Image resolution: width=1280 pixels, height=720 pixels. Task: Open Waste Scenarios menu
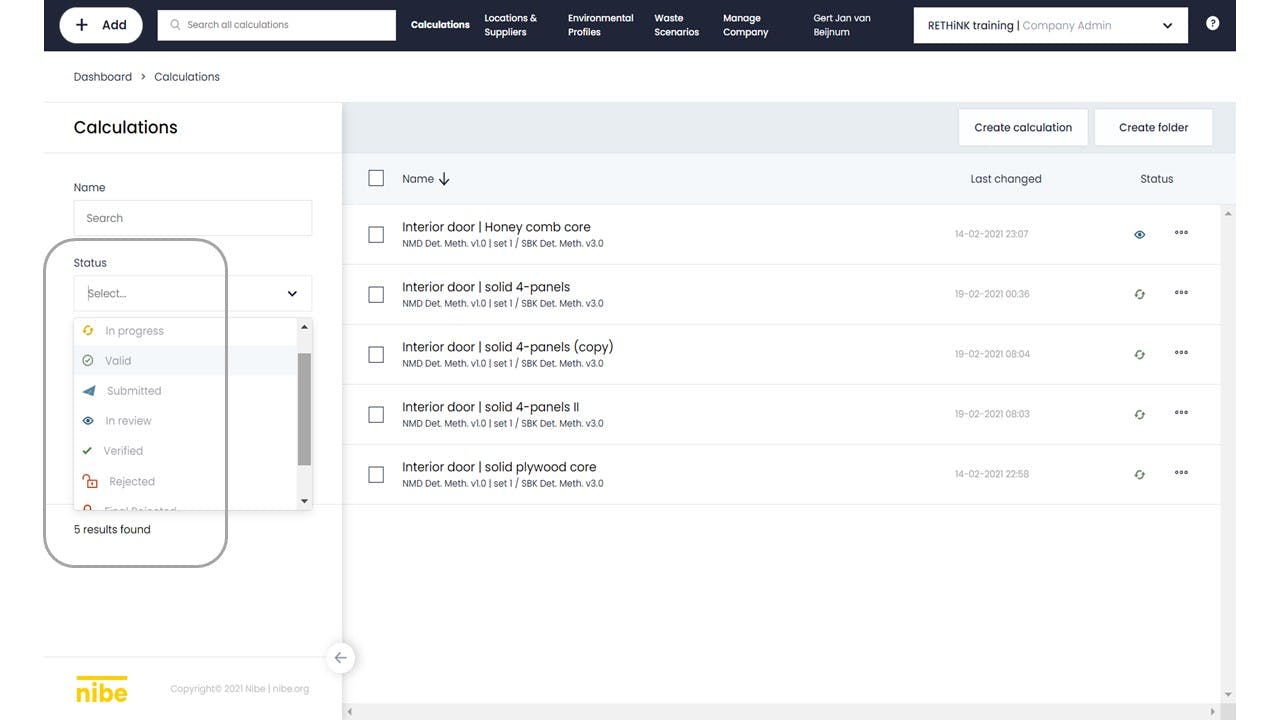[x=676, y=25]
